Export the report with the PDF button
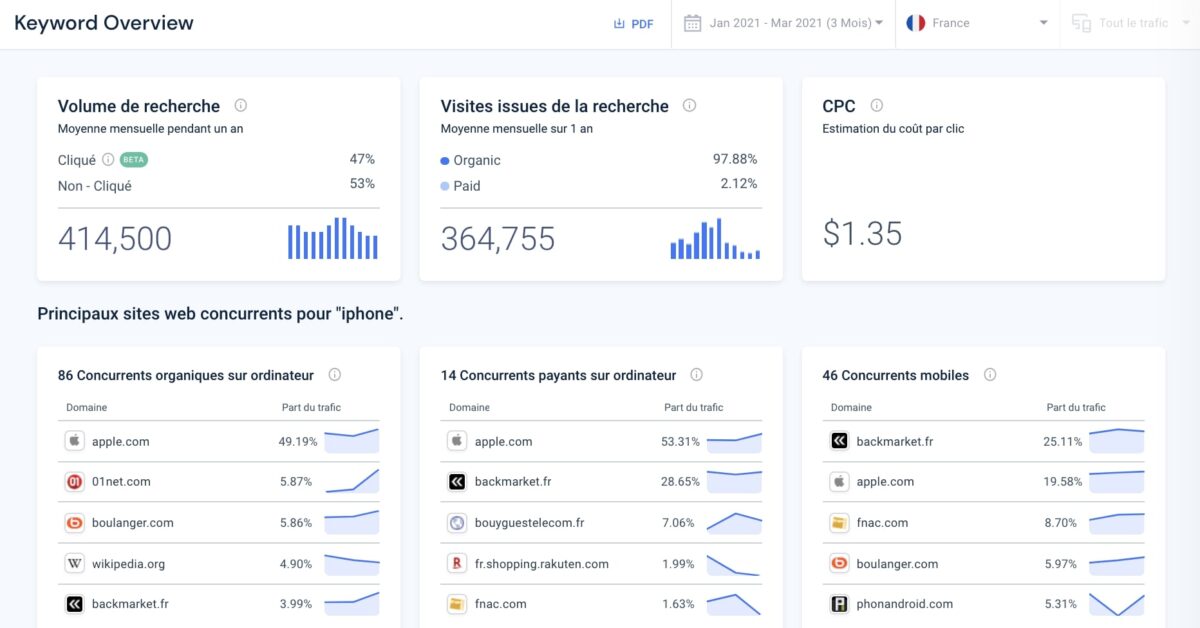This screenshot has height=628, width=1200. coord(634,24)
